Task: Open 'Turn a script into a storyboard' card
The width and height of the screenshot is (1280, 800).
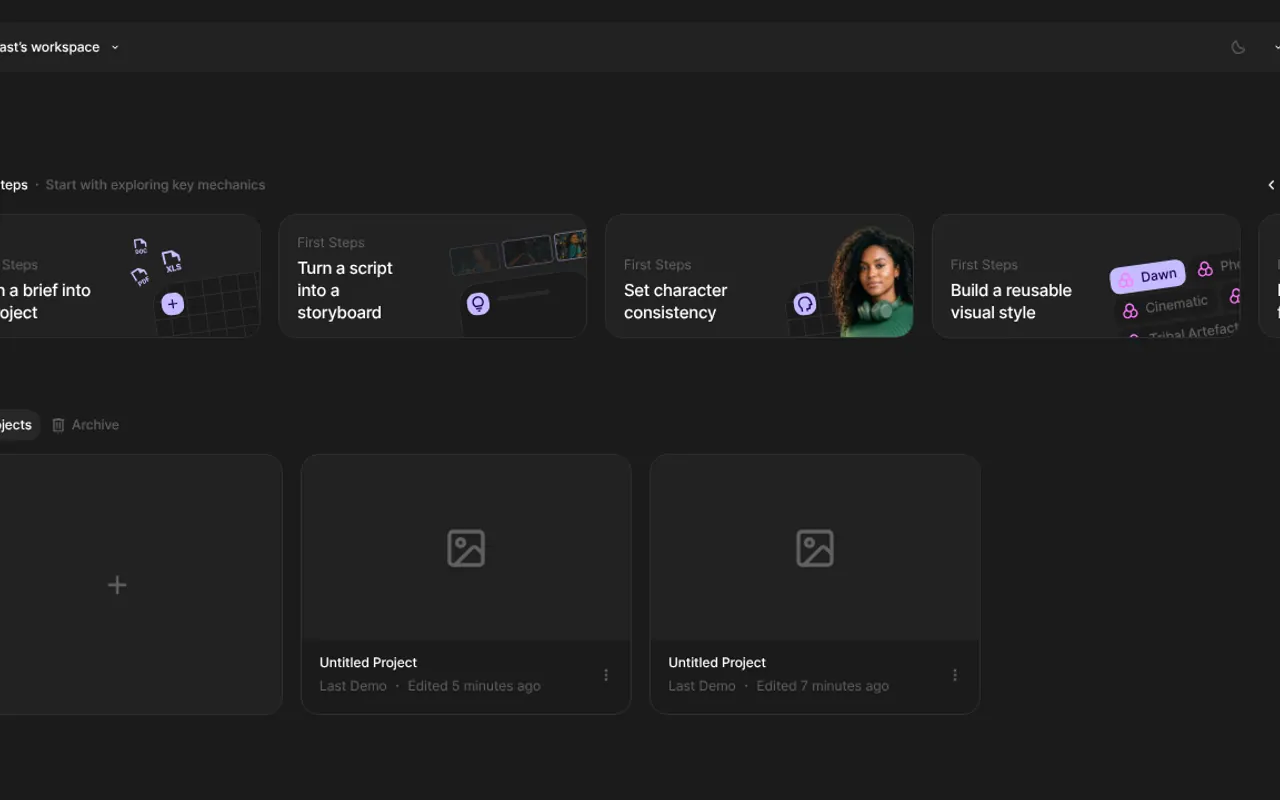Action: [432, 276]
